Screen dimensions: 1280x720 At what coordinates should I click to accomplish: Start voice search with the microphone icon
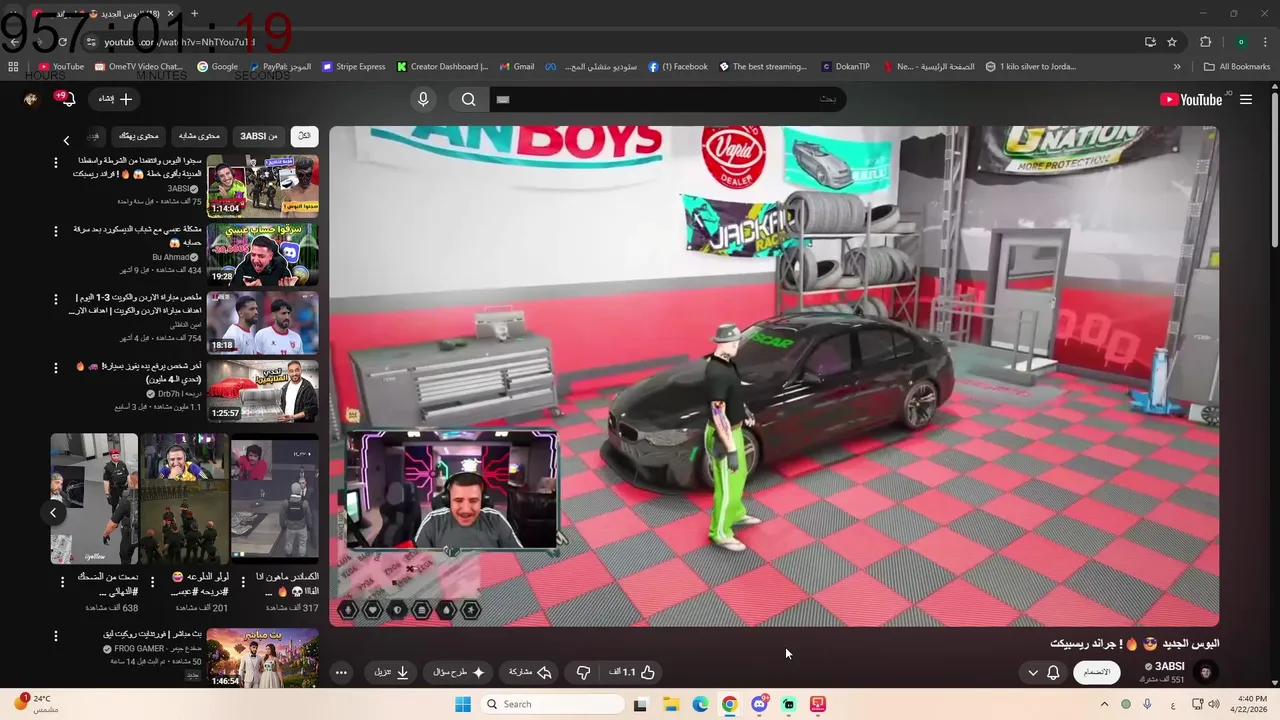coord(423,99)
